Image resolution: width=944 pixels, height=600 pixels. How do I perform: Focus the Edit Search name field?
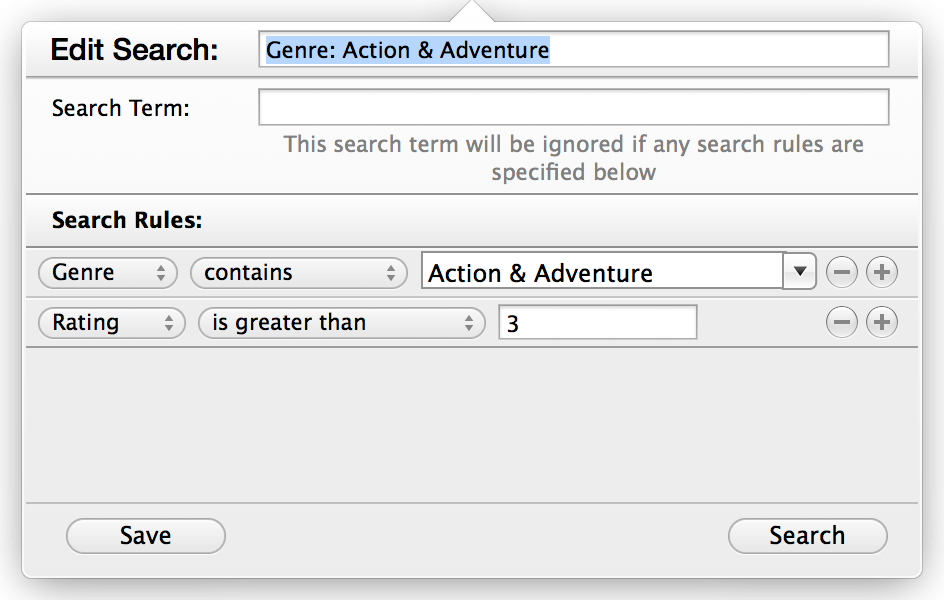[x=573, y=50]
